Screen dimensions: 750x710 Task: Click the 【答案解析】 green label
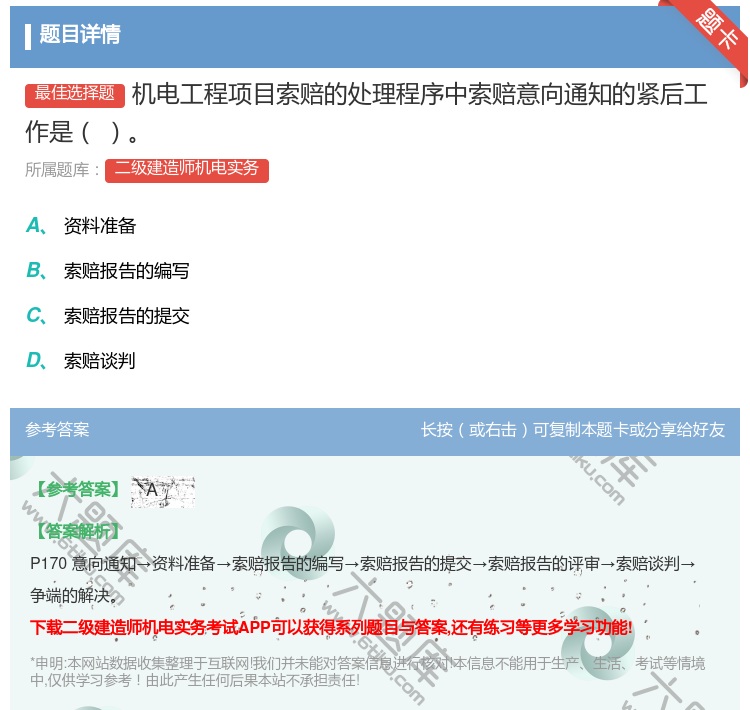point(78,531)
